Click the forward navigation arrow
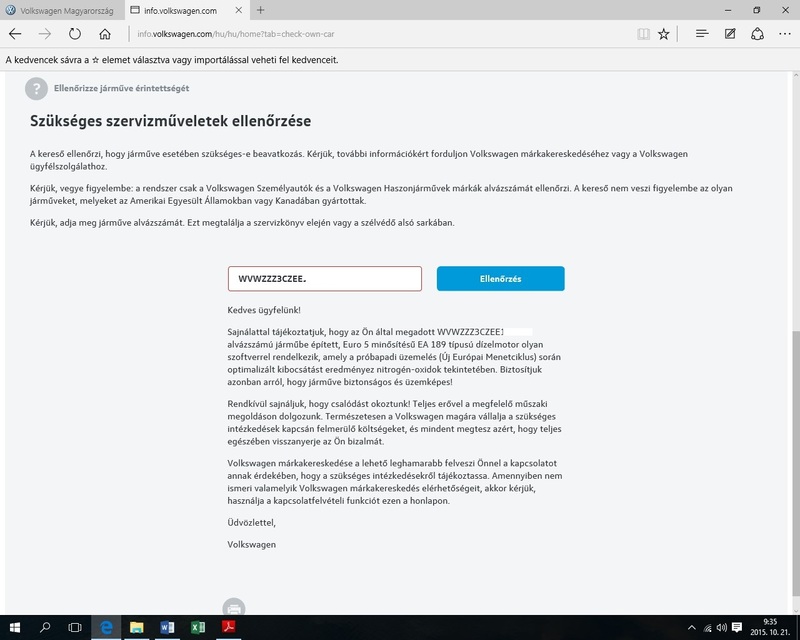This screenshot has width=800, height=640. (x=45, y=34)
